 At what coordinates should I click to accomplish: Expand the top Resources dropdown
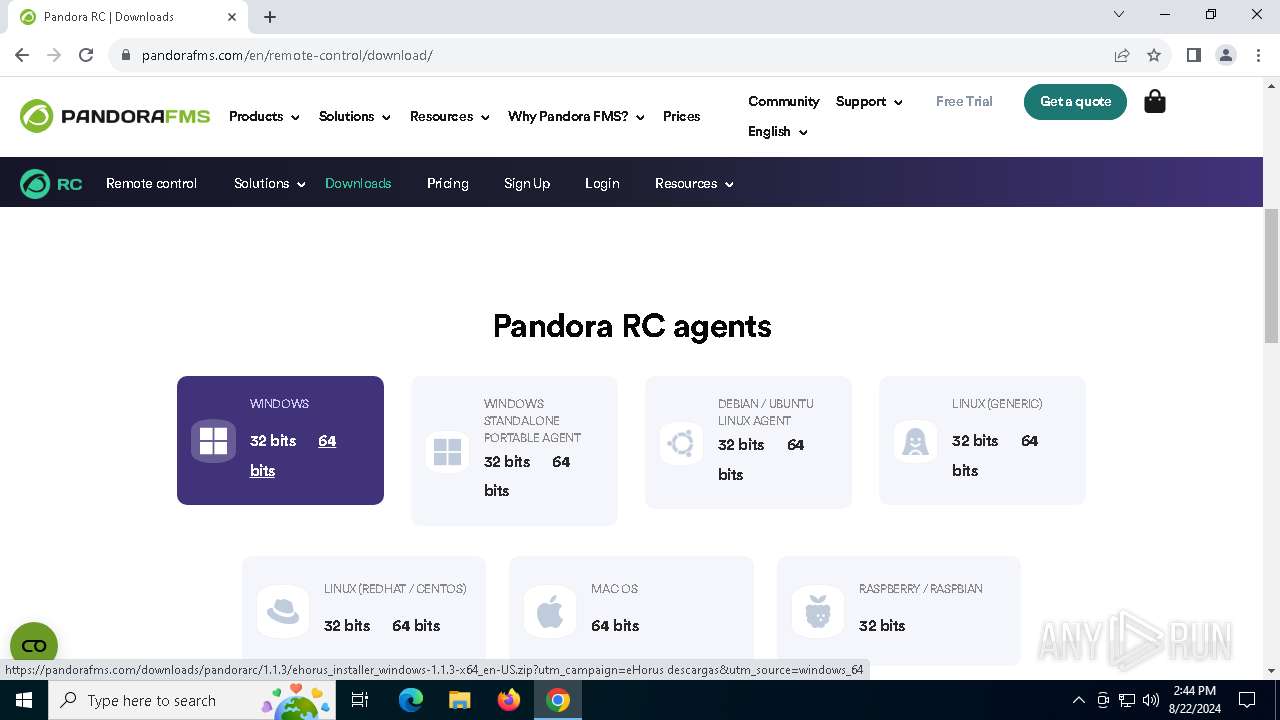[x=449, y=117]
